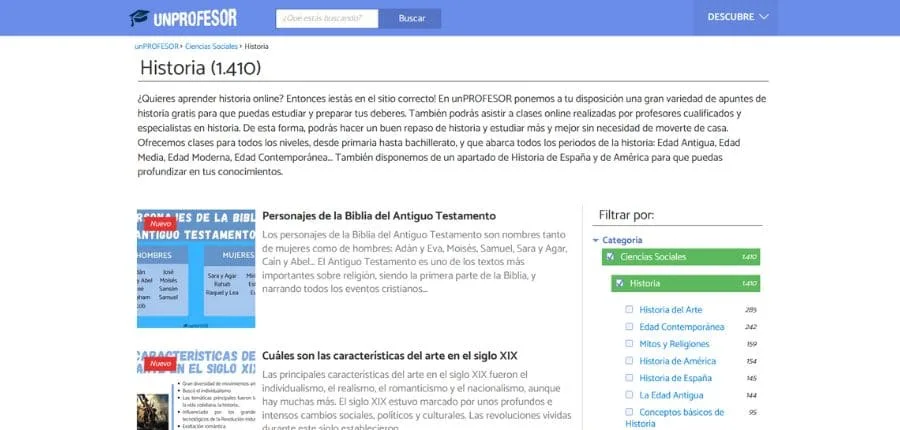Uncheck the Ciencias Sociales filter checkbox
Screen dimensions: 900x430
click(x=608, y=257)
